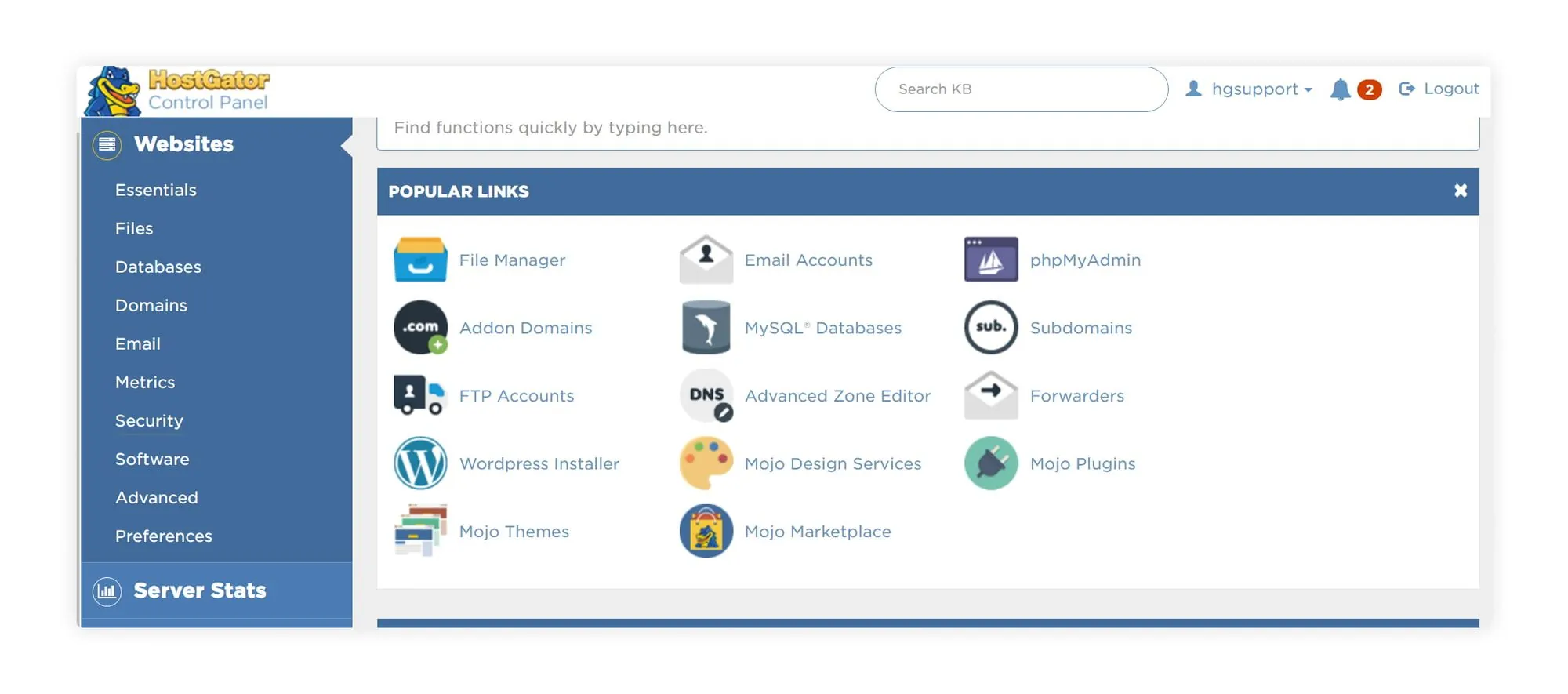This screenshot has width=1568, height=694.
Task: Open the phpMyAdmin sailboat icon
Action: (x=991, y=260)
